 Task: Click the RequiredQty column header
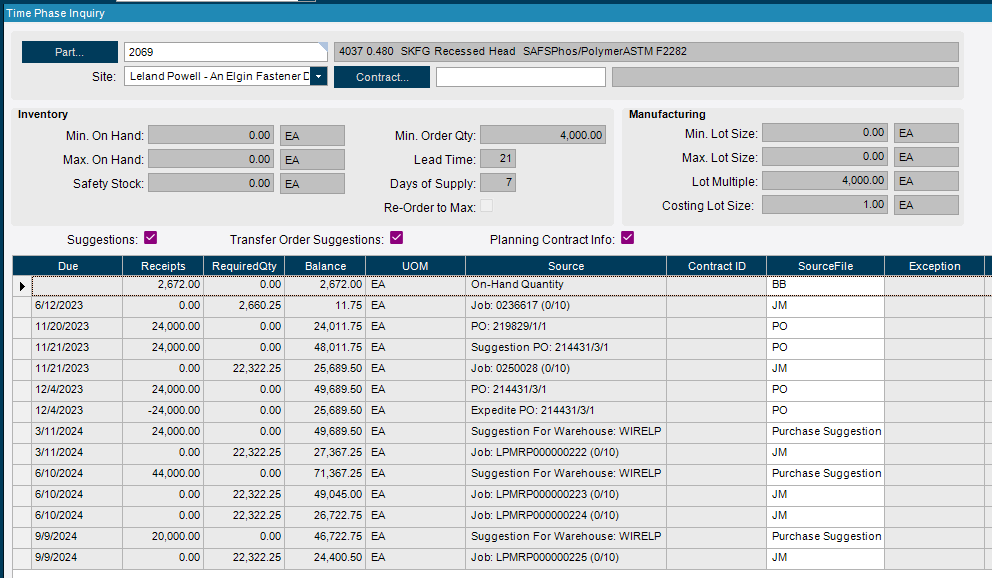point(244,266)
